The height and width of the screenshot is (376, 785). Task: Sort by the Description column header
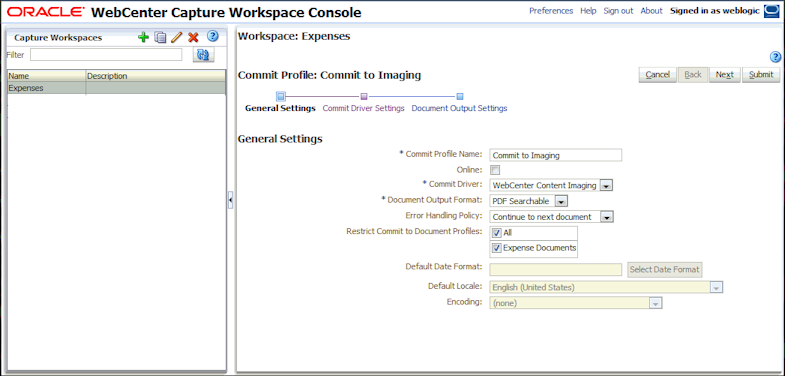click(155, 76)
